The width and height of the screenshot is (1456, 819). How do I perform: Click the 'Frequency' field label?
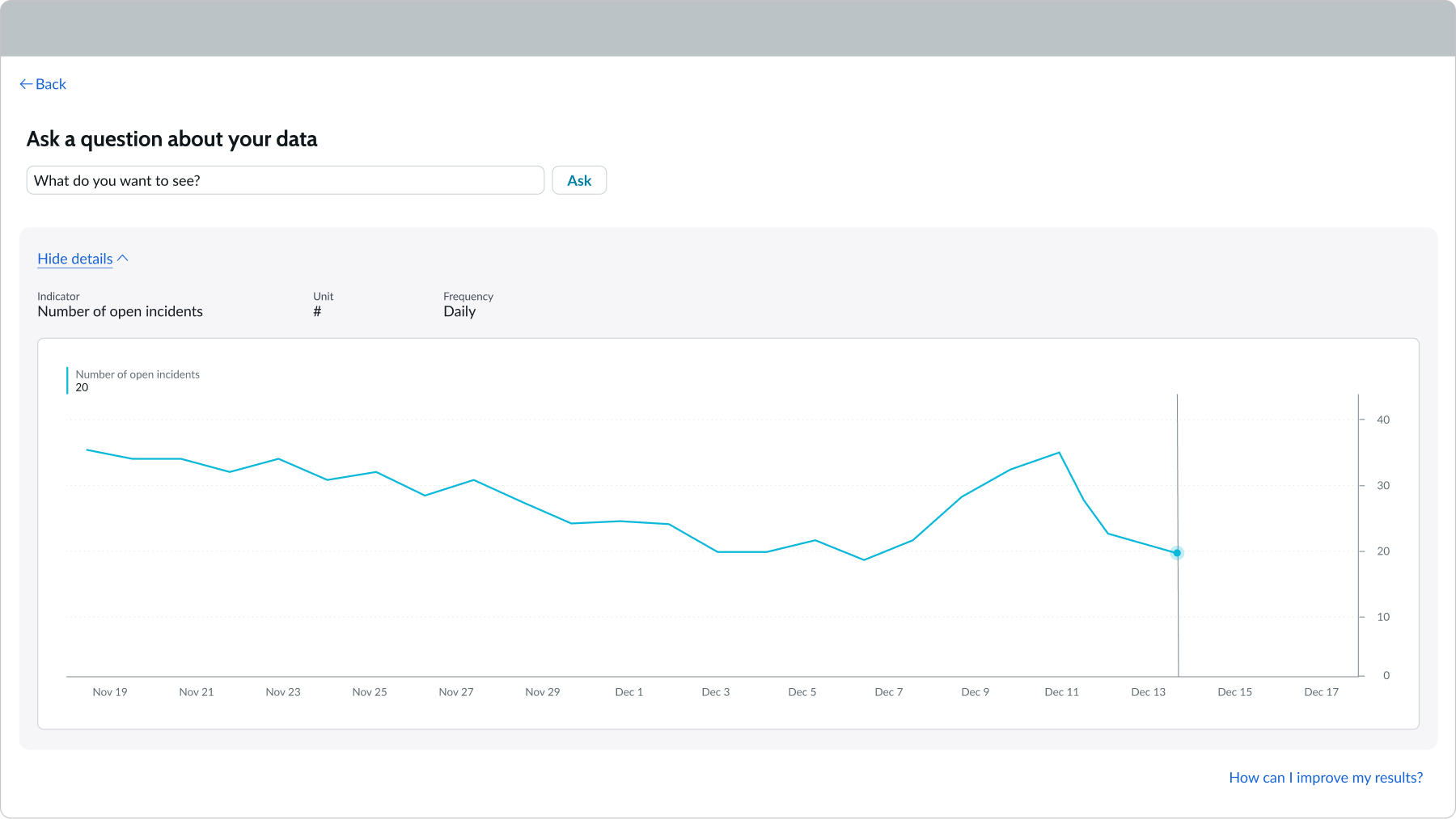(x=468, y=297)
